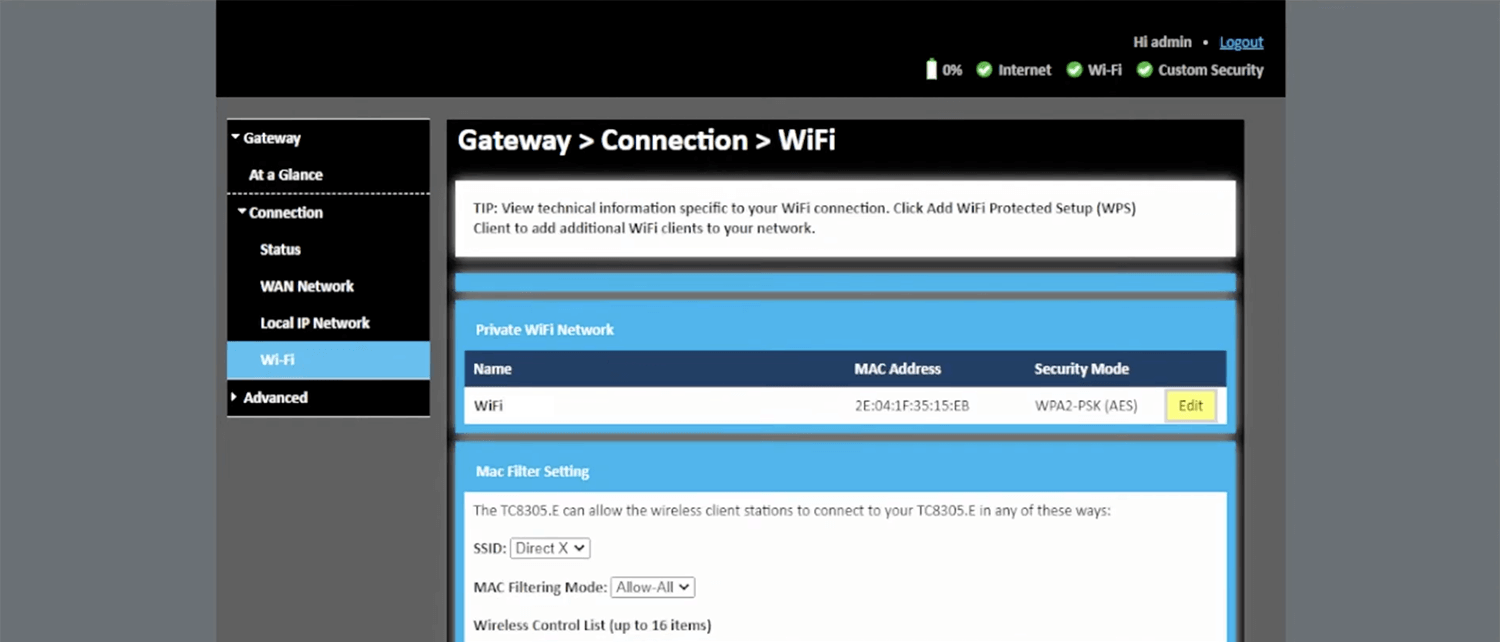Click the WiFi network name in table
This screenshot has height=642, width=1500.
tap(488, 406)
